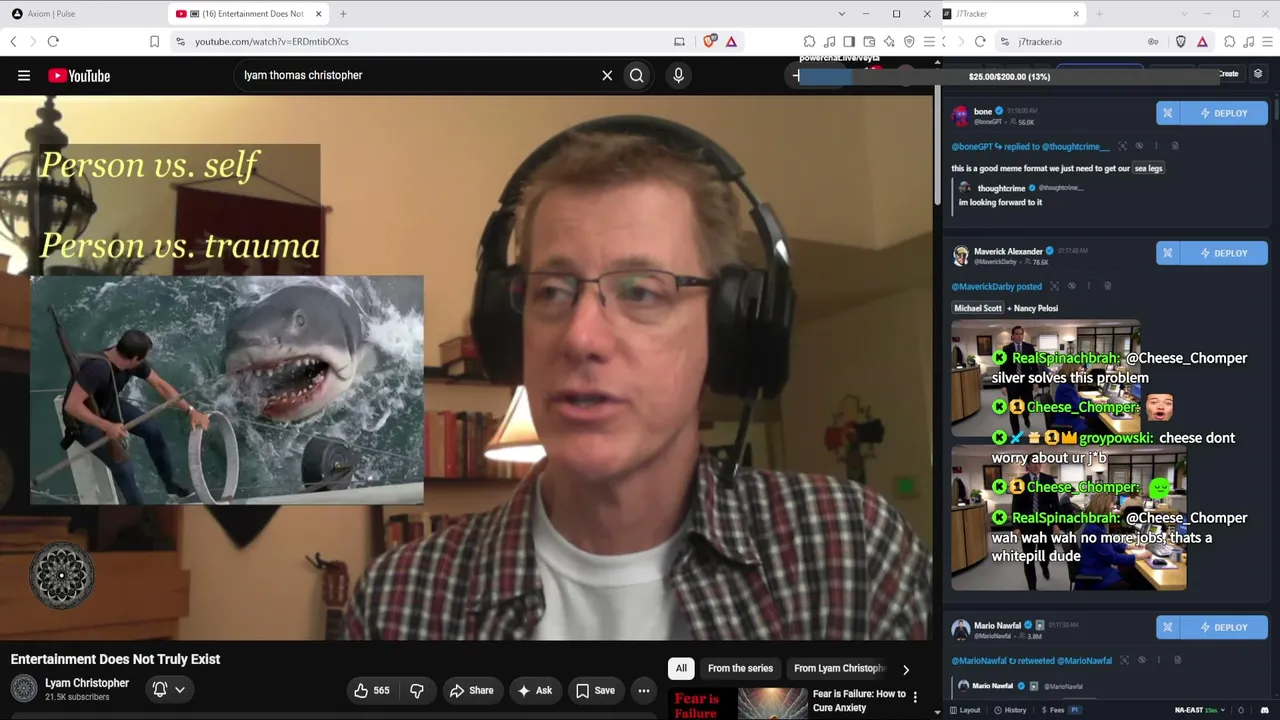Open the J7Tracker window main menu

click(1269, 41)
